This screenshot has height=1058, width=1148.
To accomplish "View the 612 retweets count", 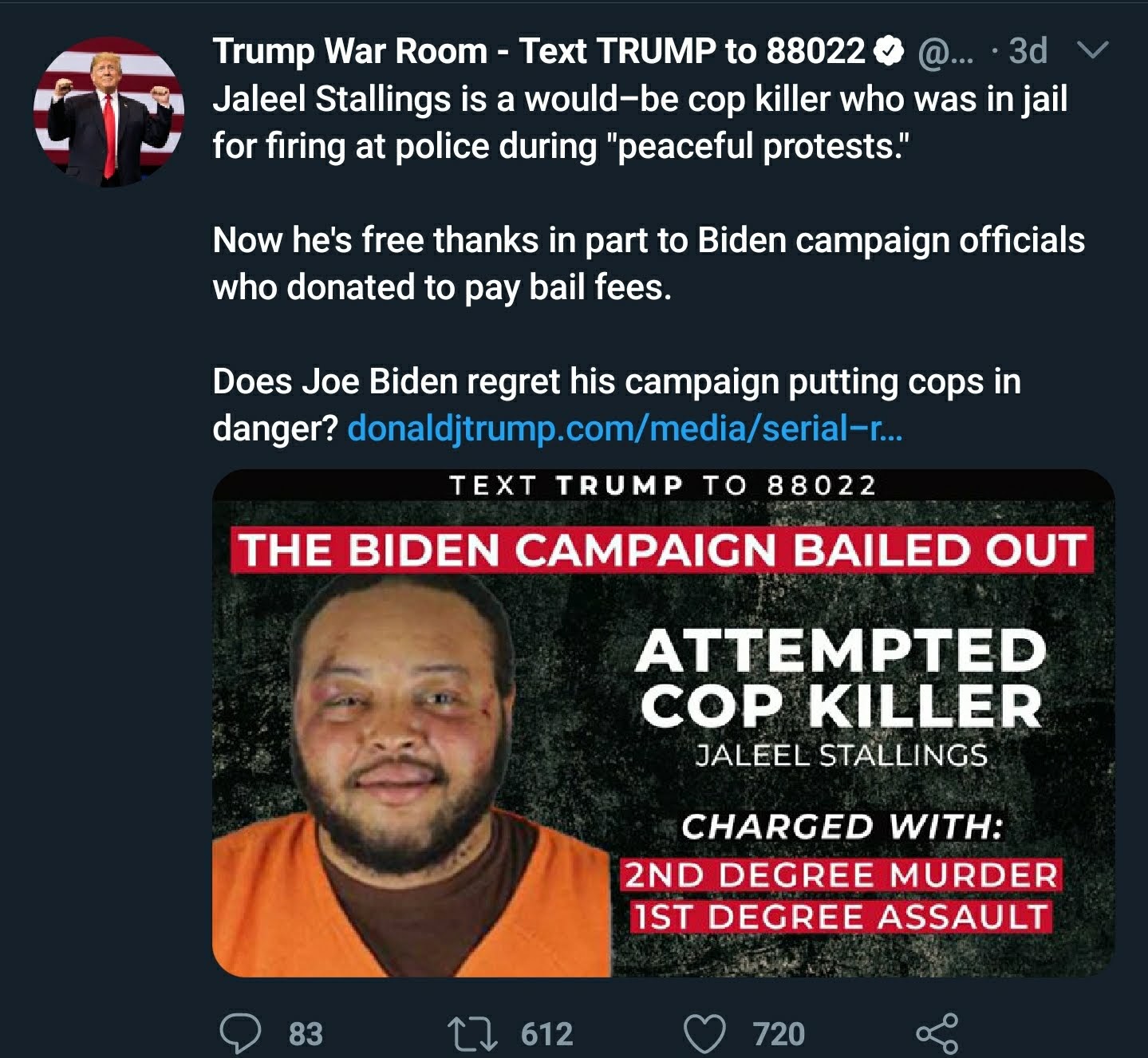I will click(x=547, y=1034).
